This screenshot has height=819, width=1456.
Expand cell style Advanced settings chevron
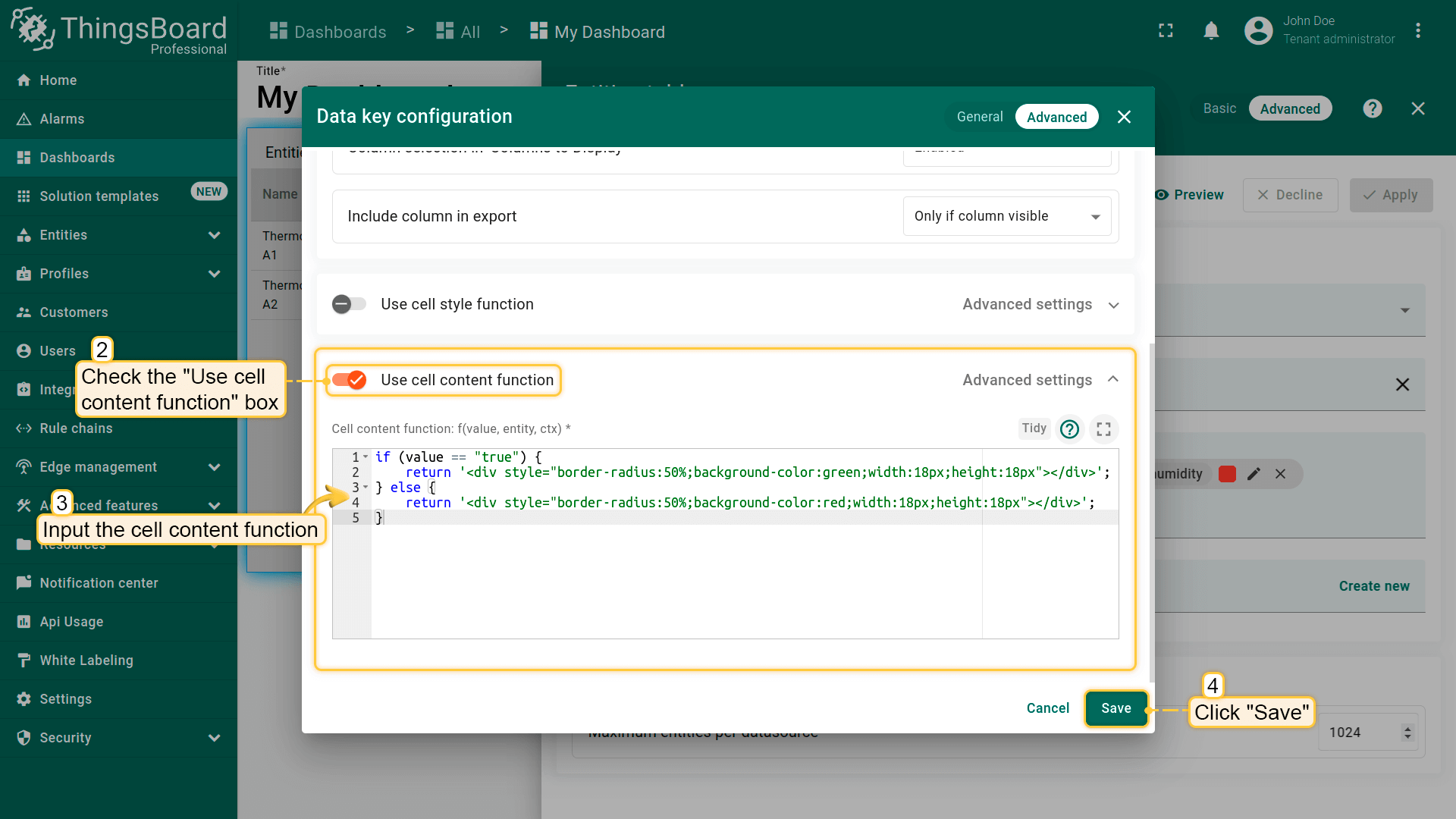(1113, 305)
